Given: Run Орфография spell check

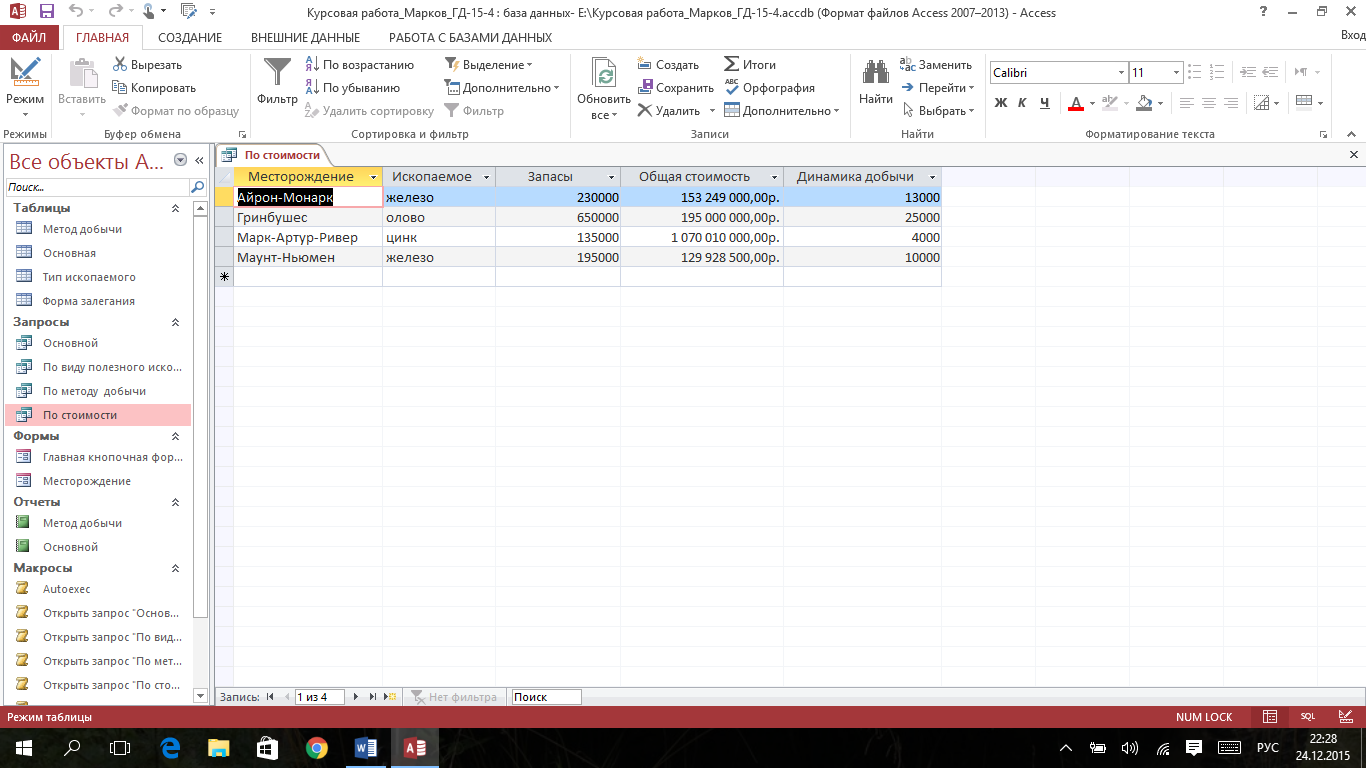Looking at the screenshot, I should coord(769,88).
